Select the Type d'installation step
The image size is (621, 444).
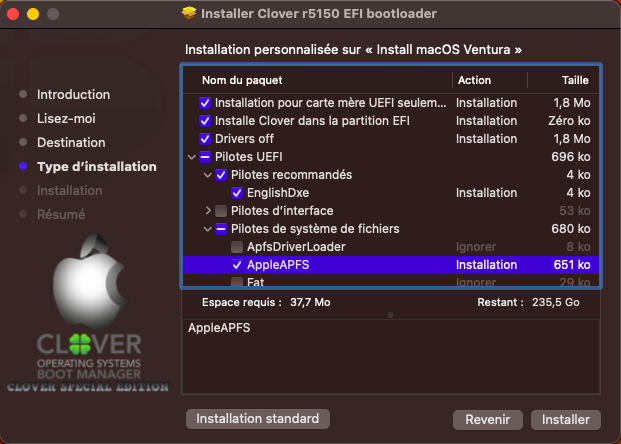[97, 167]
